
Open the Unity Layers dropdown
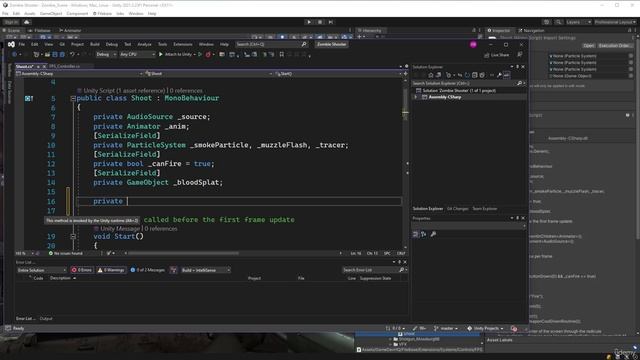pos(579,22)
